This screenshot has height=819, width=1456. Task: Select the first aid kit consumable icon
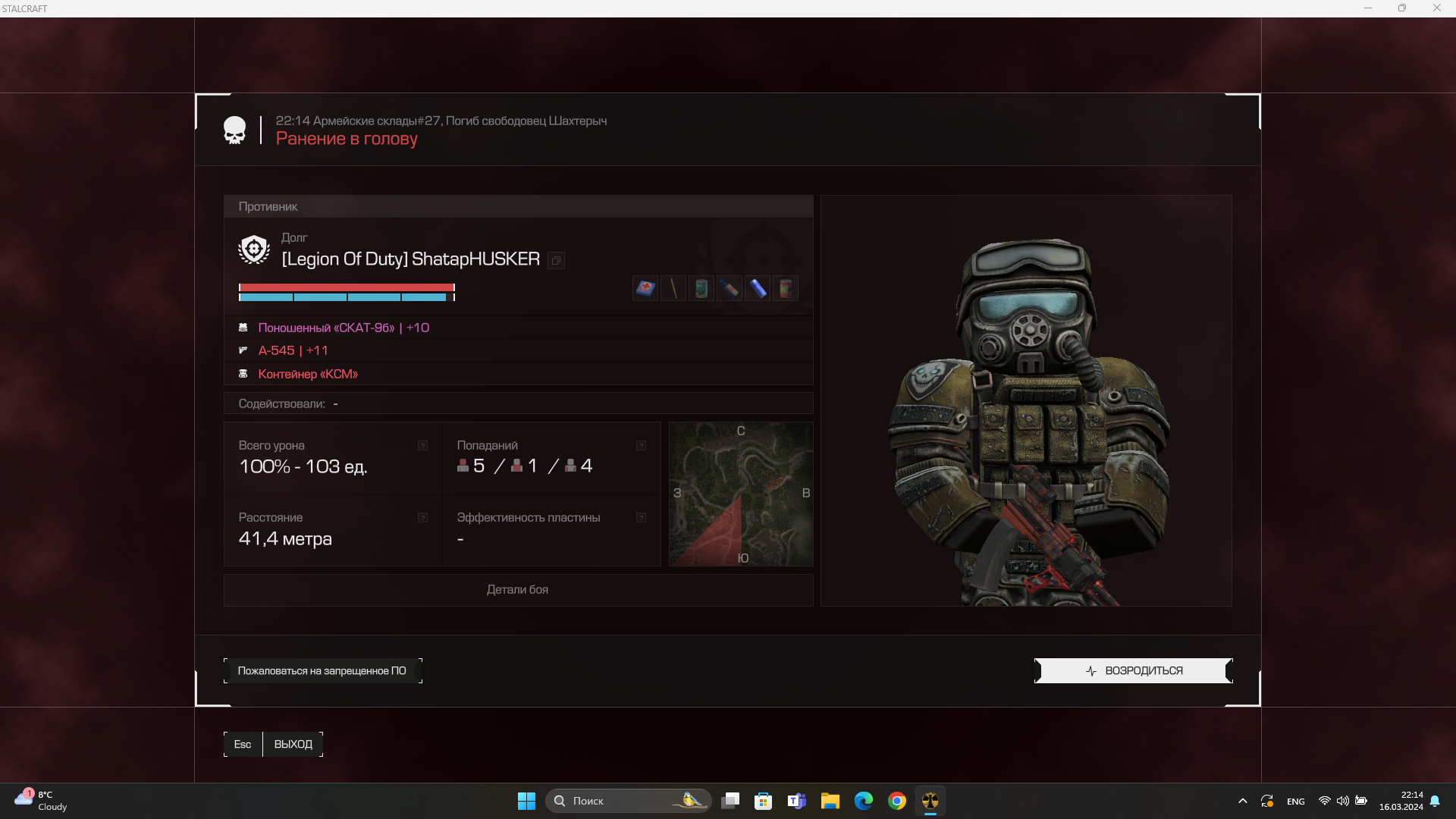(x=645, y=288)
